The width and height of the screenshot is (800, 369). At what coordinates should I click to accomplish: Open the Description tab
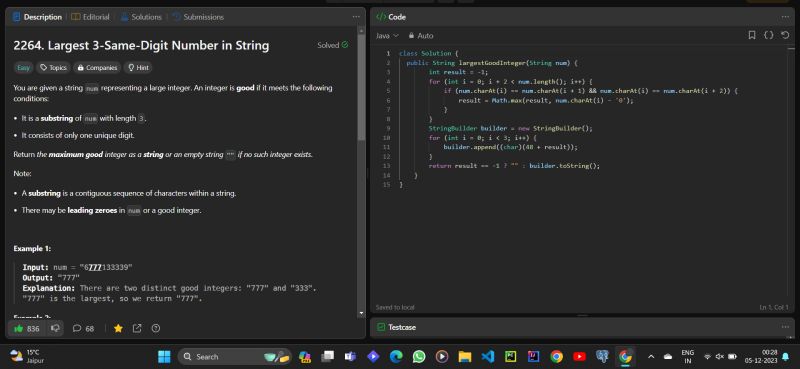pos(37,17)
